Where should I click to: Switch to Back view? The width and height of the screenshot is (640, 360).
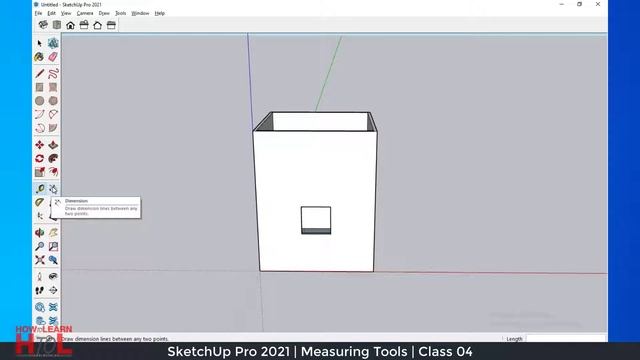pos(98,25)
